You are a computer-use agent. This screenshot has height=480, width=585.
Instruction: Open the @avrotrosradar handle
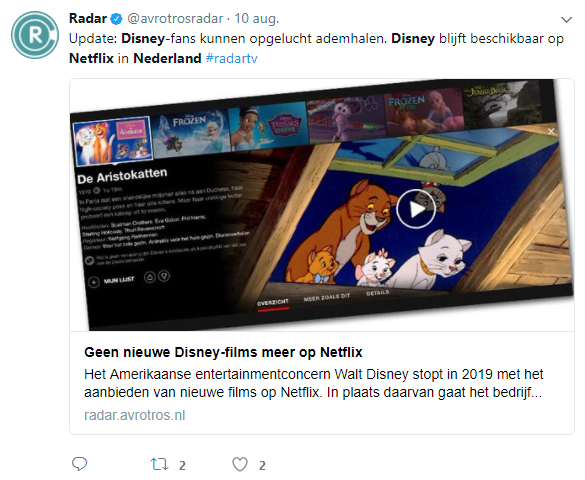175,18
